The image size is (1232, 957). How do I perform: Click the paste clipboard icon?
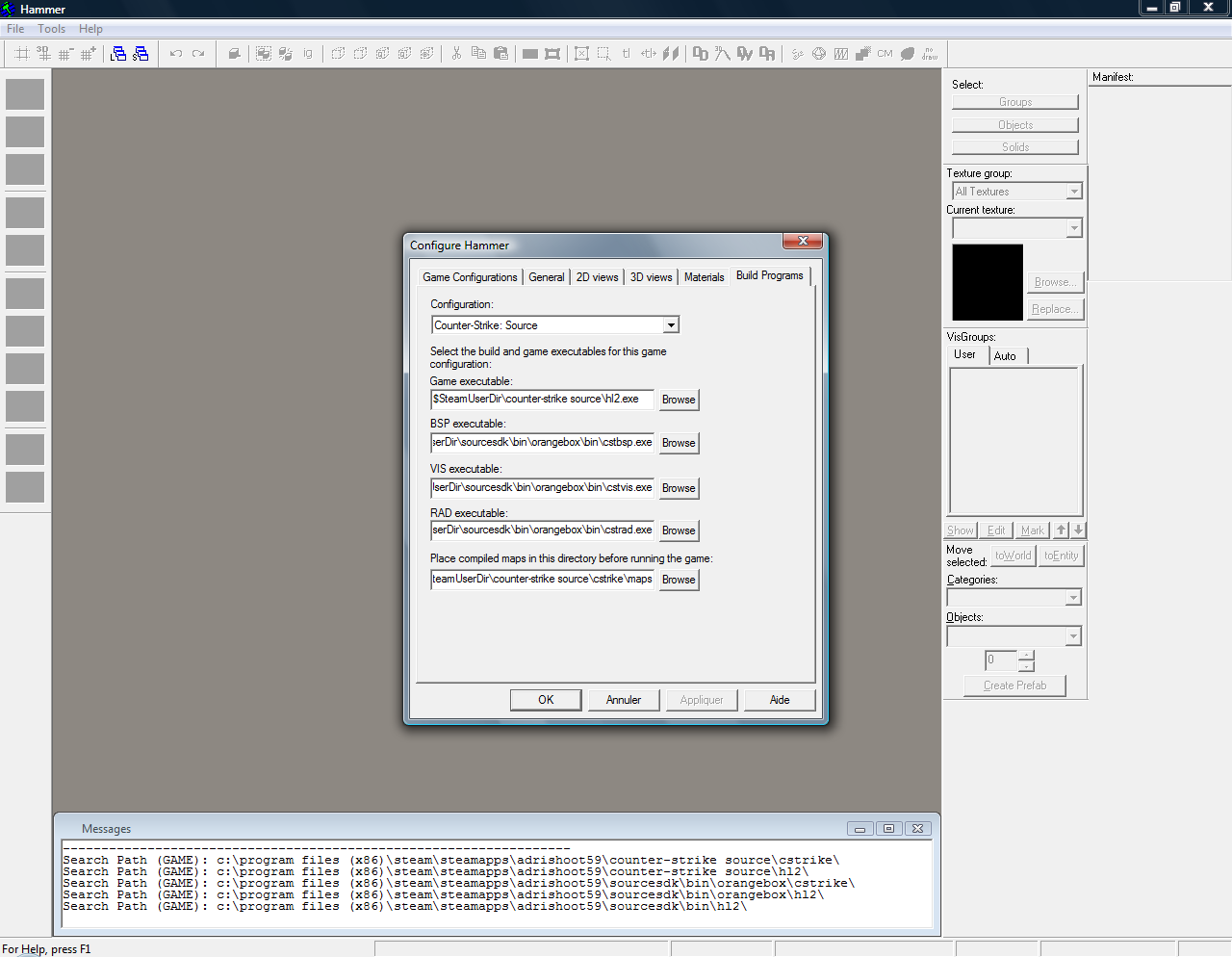500,54
